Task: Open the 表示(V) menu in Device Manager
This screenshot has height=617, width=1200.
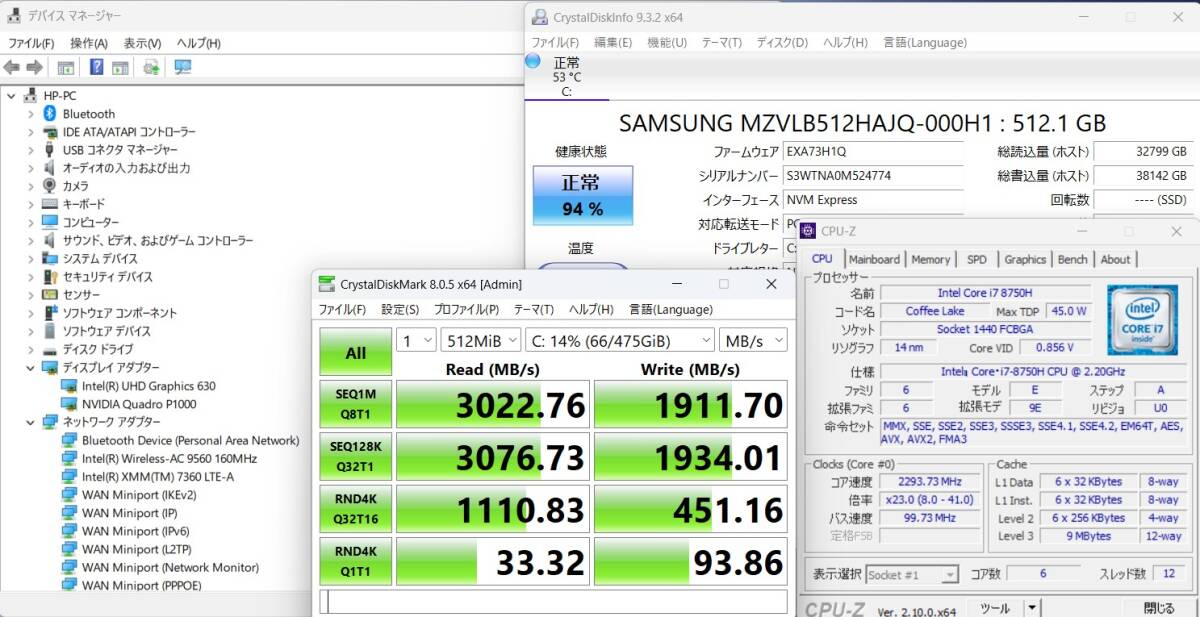Action: (x=142, y=43)
